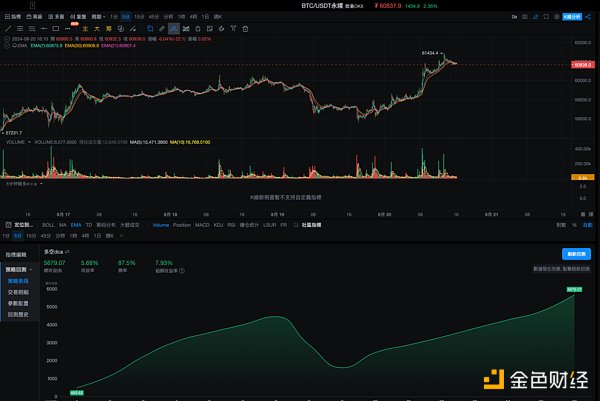Open the indicators menu button at top left
The image size is (600, 401).
[x=13, y=17]
